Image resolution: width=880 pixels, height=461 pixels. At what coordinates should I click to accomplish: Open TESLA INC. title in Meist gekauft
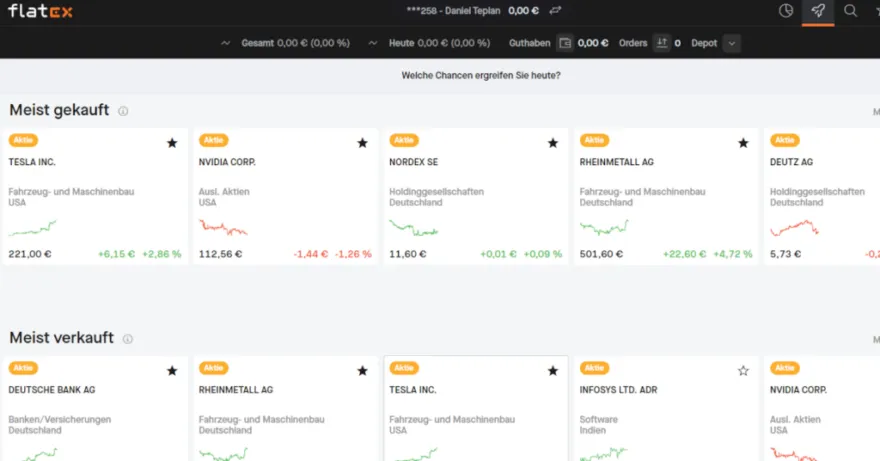(32, 162)
